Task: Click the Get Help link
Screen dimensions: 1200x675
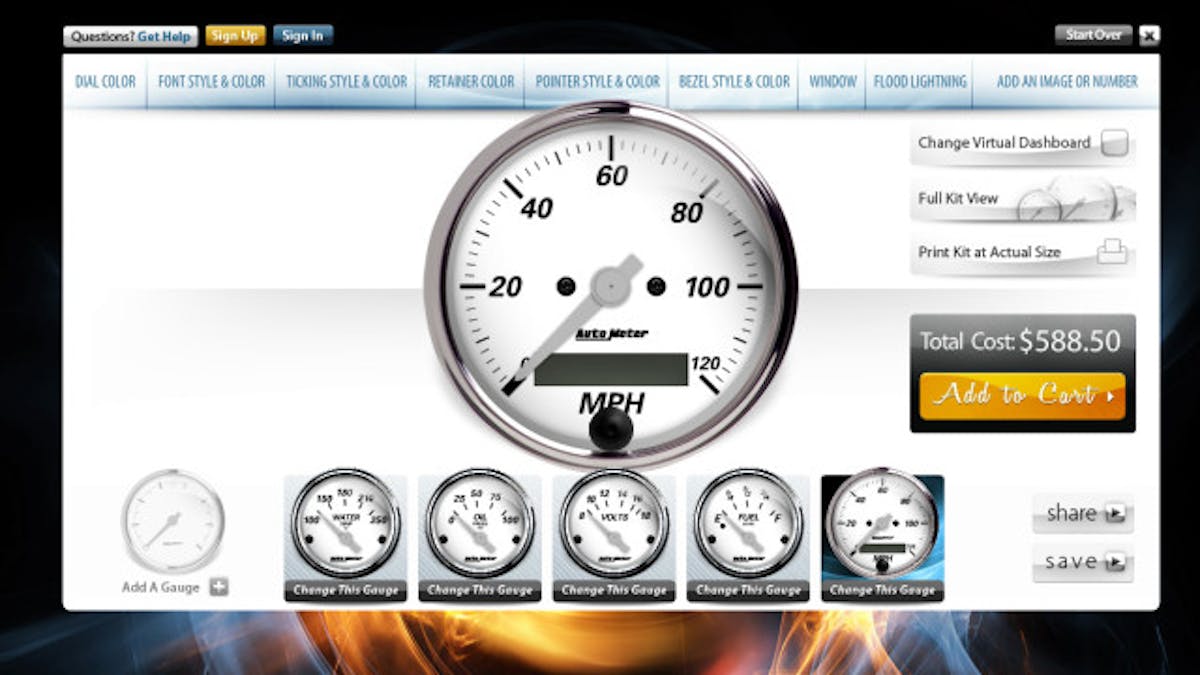Action: click(x=164, y=35)
